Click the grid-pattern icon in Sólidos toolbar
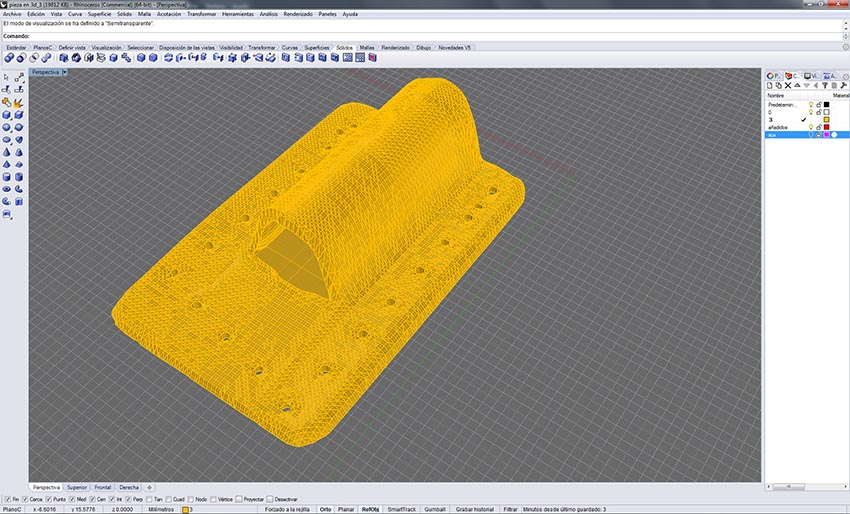The height and width of the screenshot is (514, 850). pos(360,57)
